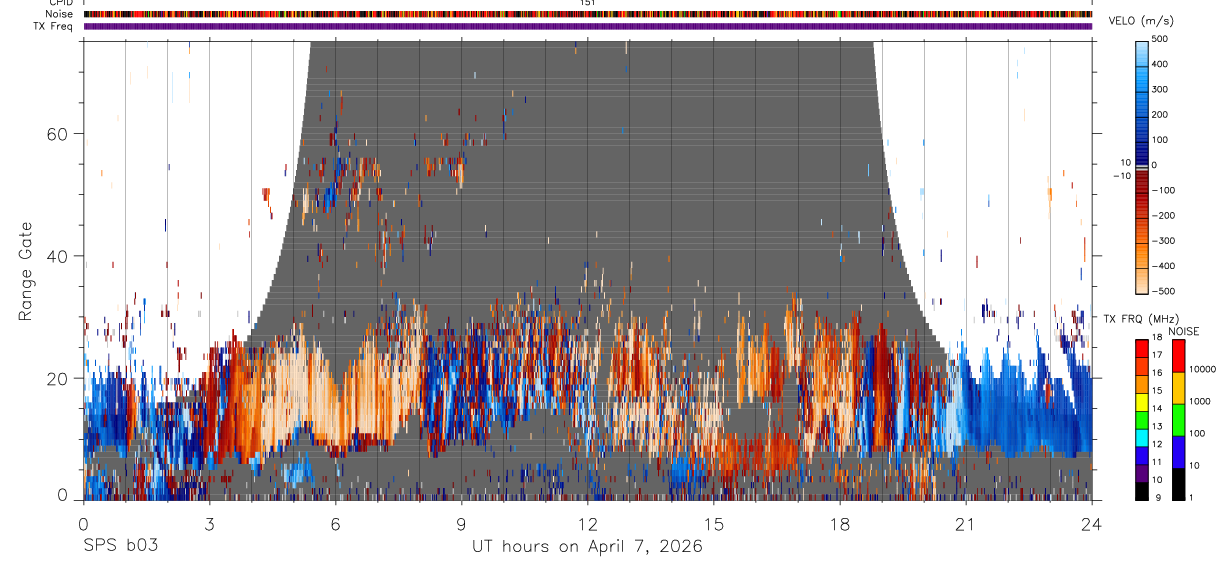Click the "9" hour tick on the time axis
The image size is (1228, 567).
(x=461, y=523)
